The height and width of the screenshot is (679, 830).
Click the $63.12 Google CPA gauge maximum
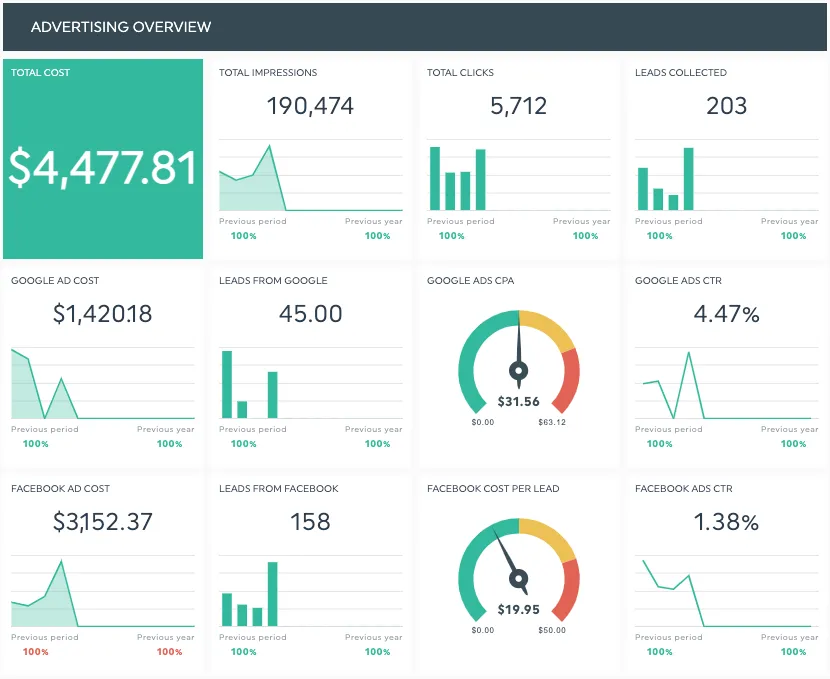click(552, 422)
